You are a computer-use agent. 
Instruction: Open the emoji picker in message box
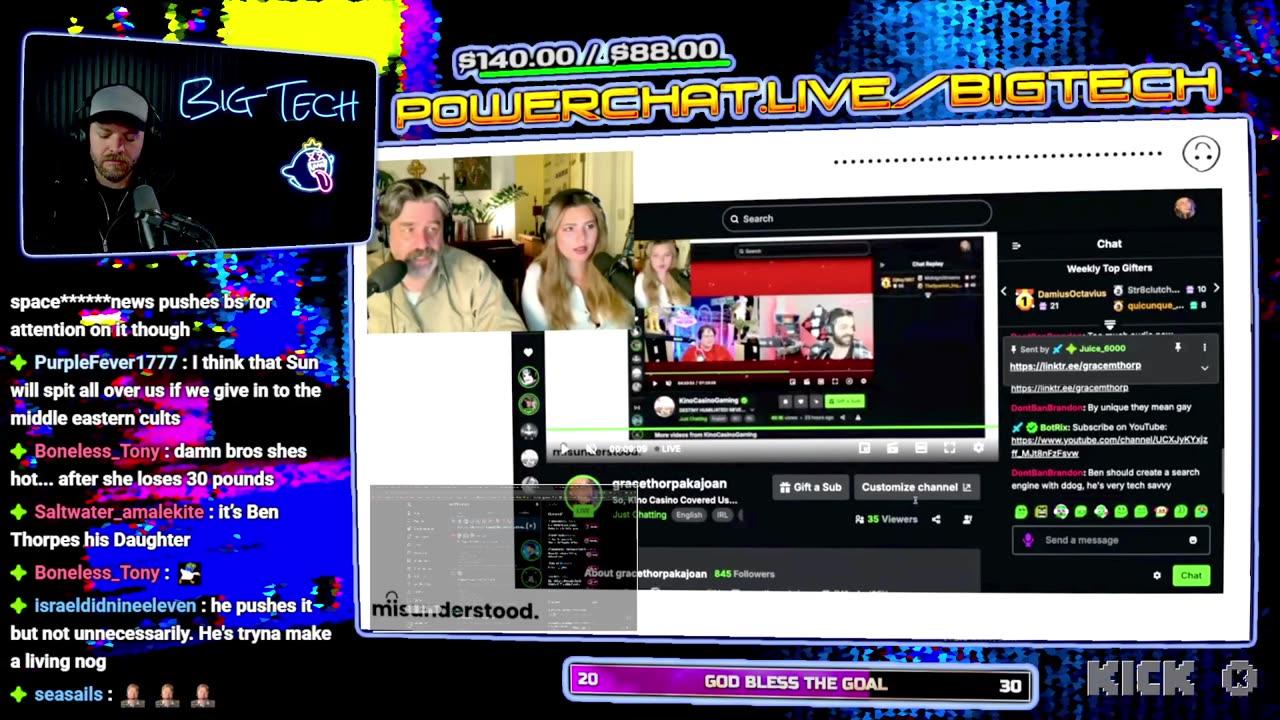click(x=1193, y=540)
